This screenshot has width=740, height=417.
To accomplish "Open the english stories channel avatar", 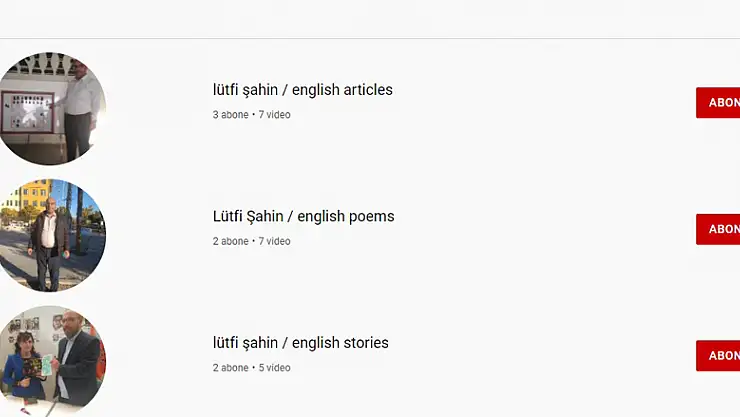I will (x=50, y=360).
